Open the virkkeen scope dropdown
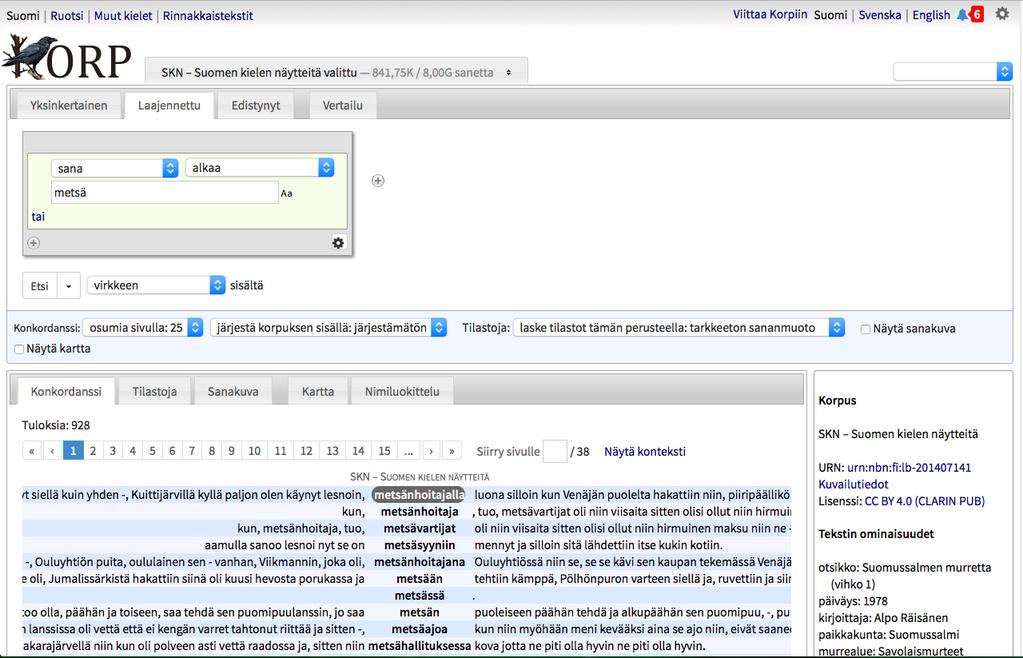This screenshot has width=1023, height=658. click(x=156, y=285)
